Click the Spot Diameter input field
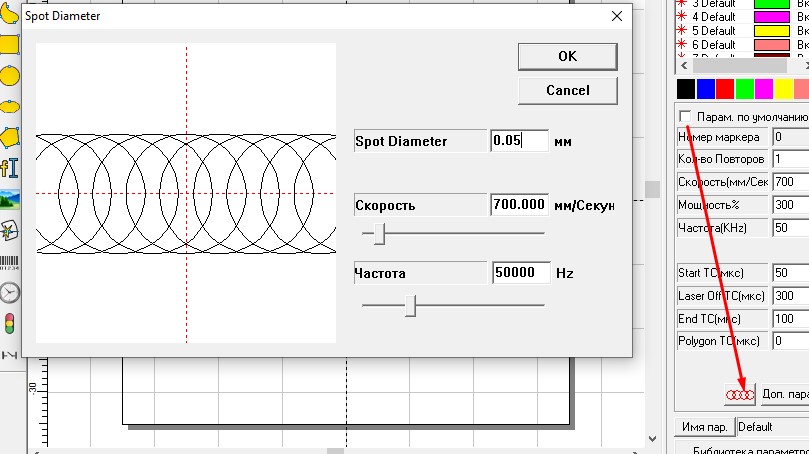 pyautogui.click(x=519, y=141)
